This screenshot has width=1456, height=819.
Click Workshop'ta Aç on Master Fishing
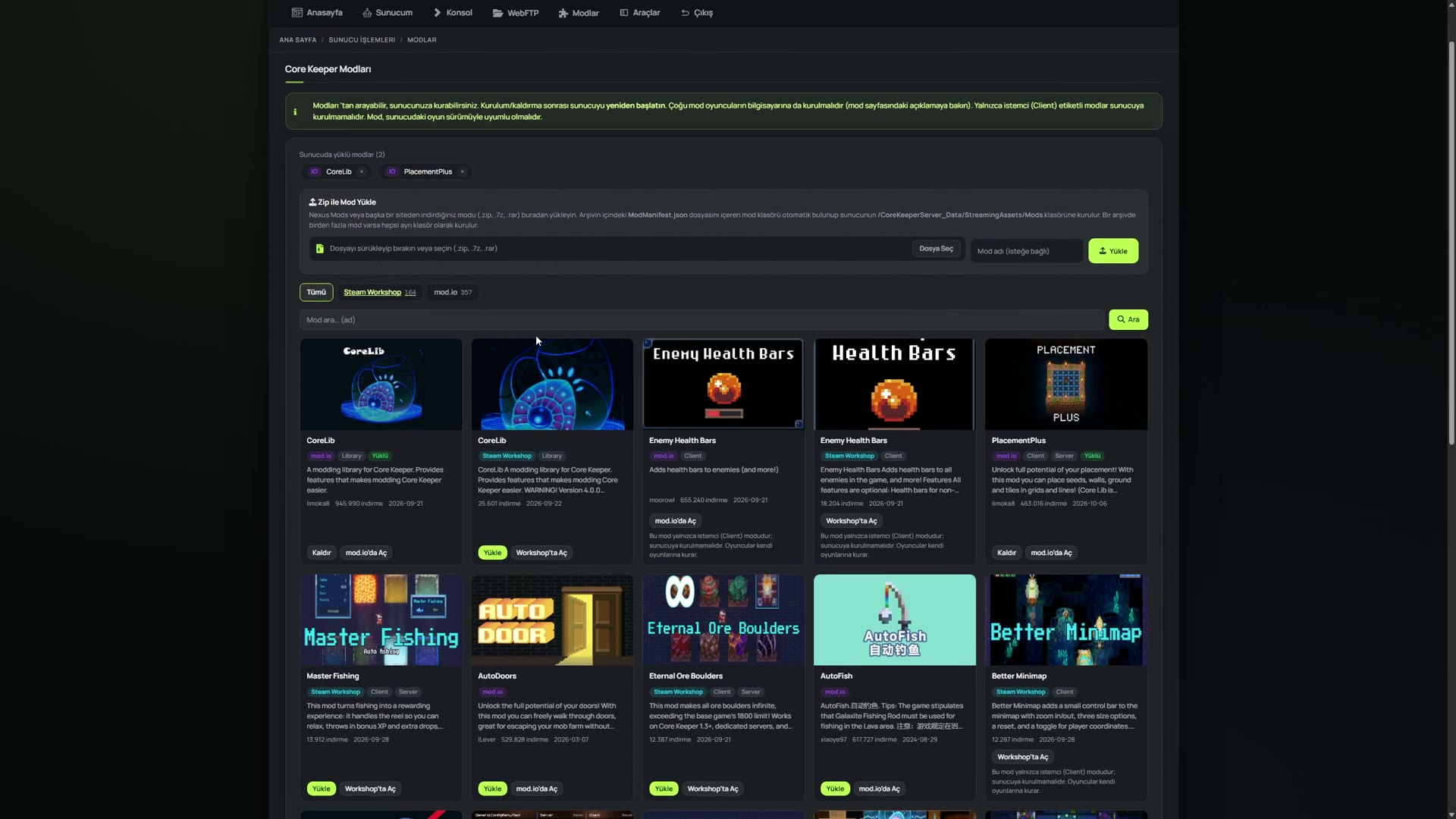370,789
